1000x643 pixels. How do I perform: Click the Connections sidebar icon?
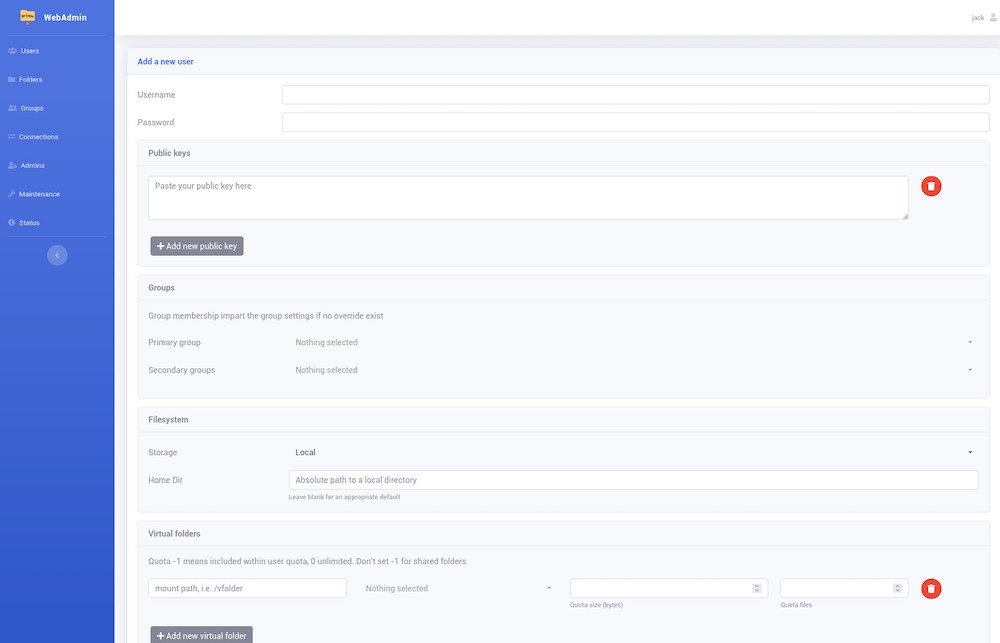(37, 136)
